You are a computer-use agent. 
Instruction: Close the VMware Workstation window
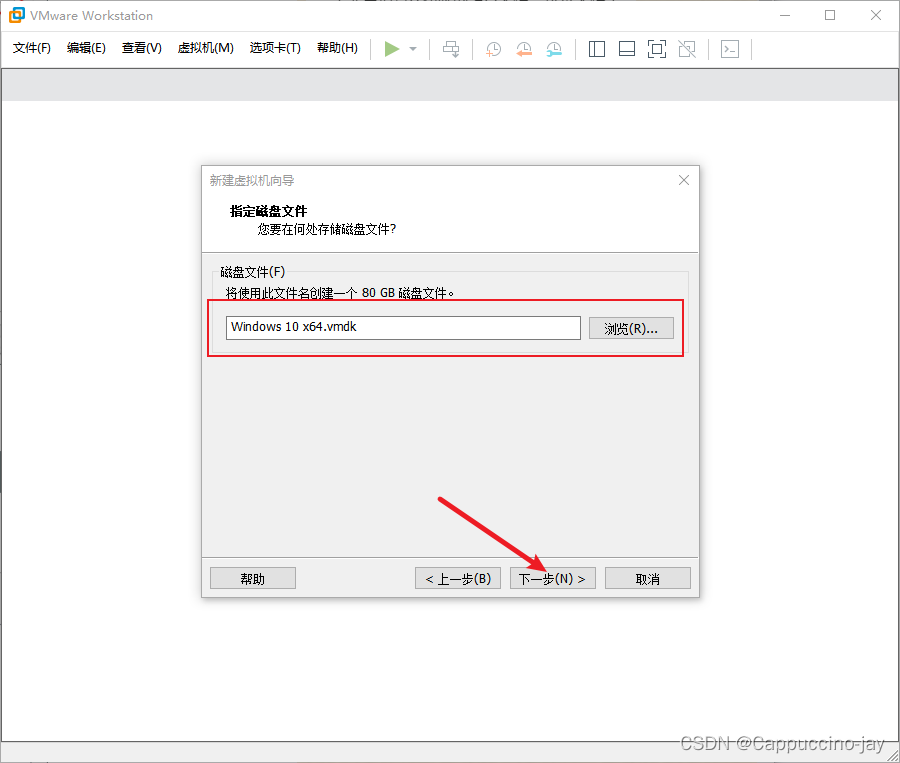875,16
